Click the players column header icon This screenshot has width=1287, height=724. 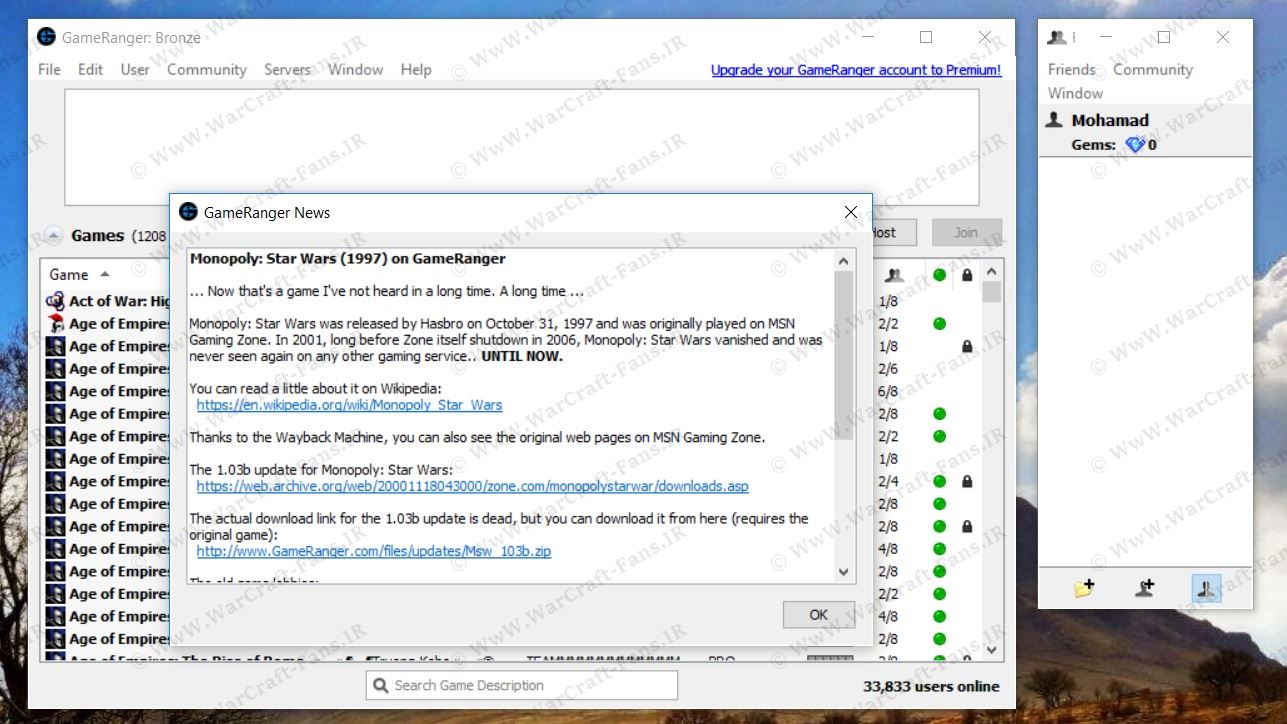[x=894, y=275]
